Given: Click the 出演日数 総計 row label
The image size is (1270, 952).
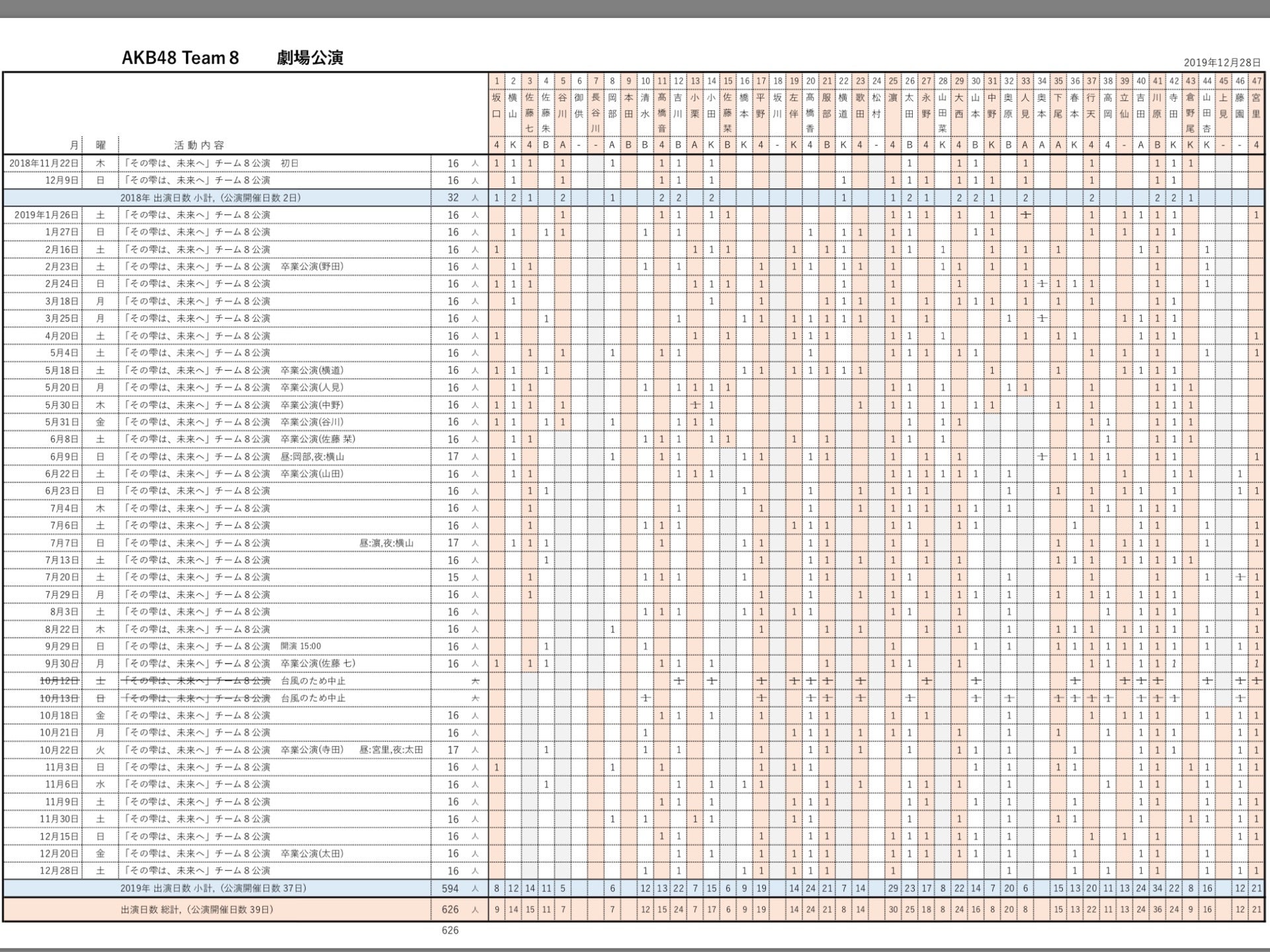Looking at the screenshot, I should coord(196,910).
